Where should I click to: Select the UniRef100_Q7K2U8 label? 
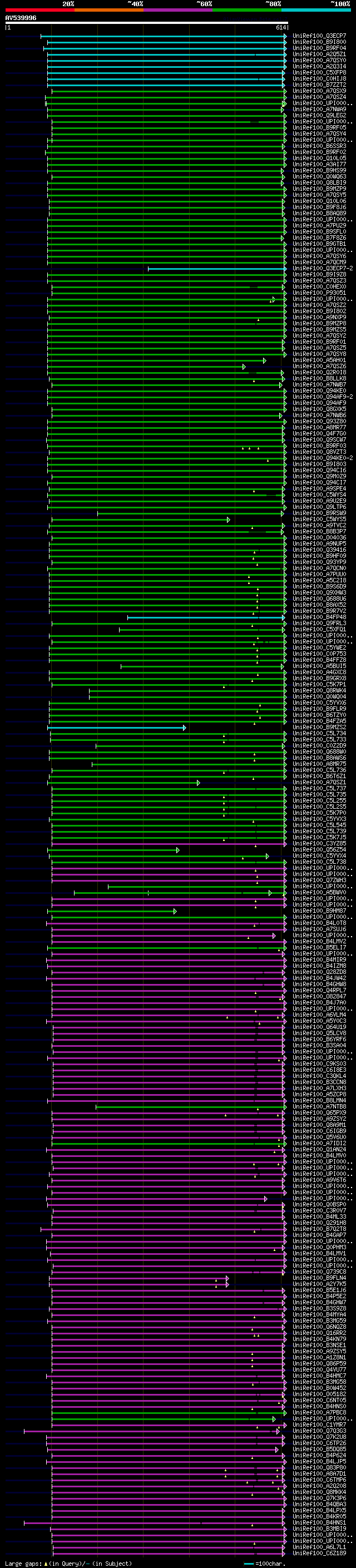319,1437
